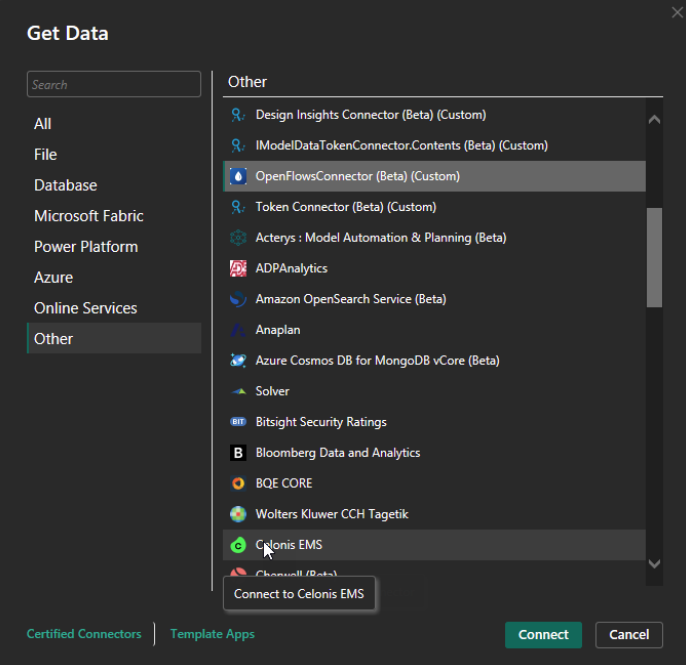
Task: Click the Wolters Kluwer CCH Tagetik icon
Action: pyautogui.click(x=238, y=515)
